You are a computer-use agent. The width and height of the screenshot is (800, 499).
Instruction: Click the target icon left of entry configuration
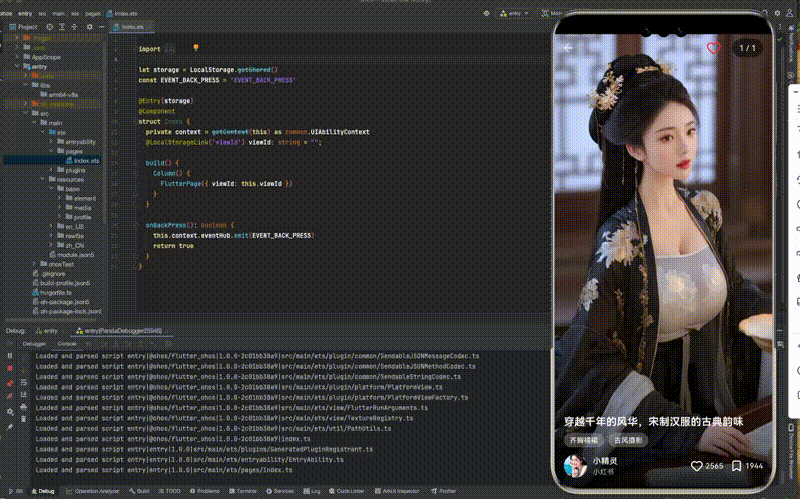click(x=486, y=13)
